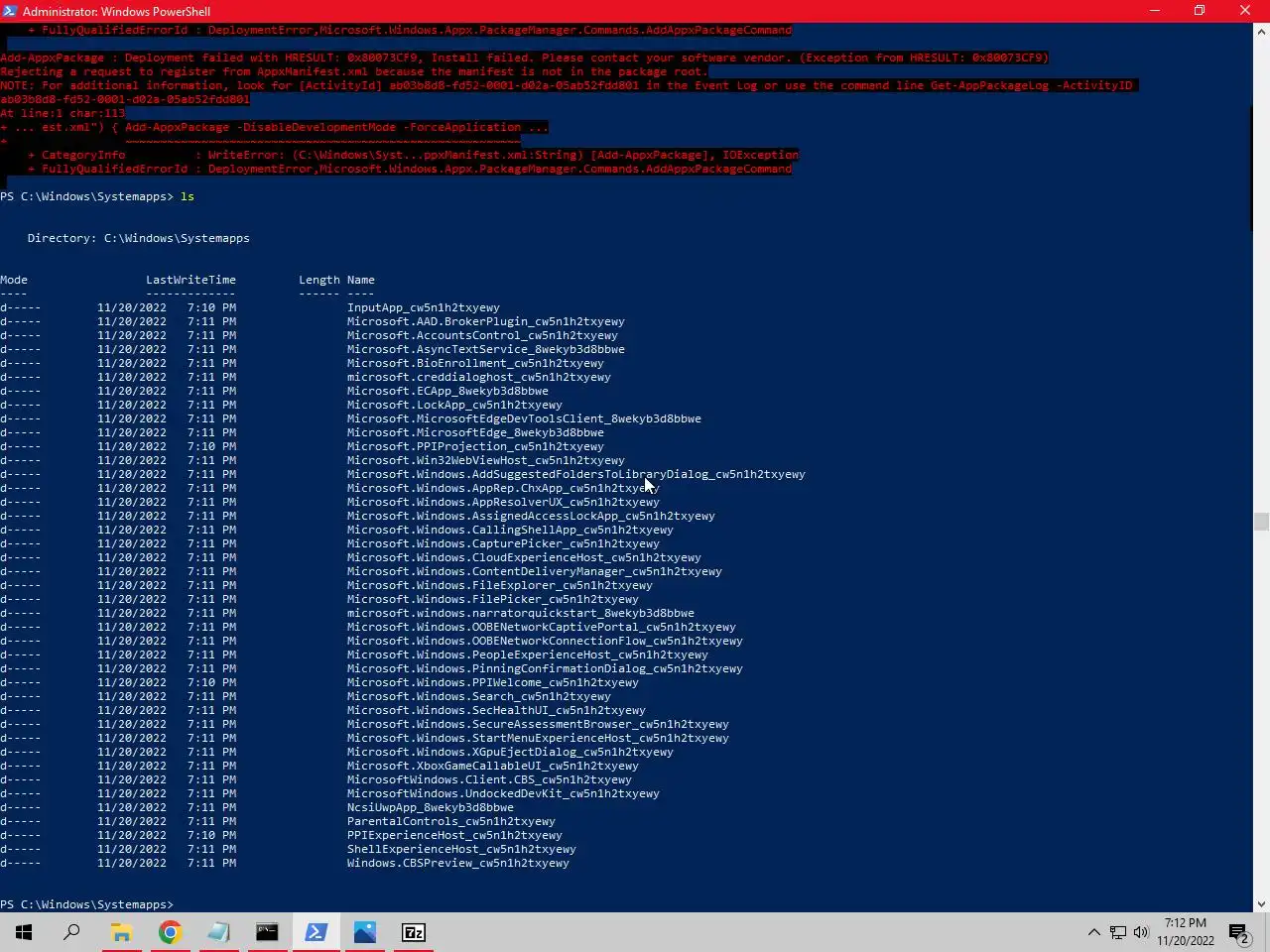Click Microsoft.Windows.StartMenuExperienceHost entry
This screenshot has height=952, width=1270.
click(538, 738)
